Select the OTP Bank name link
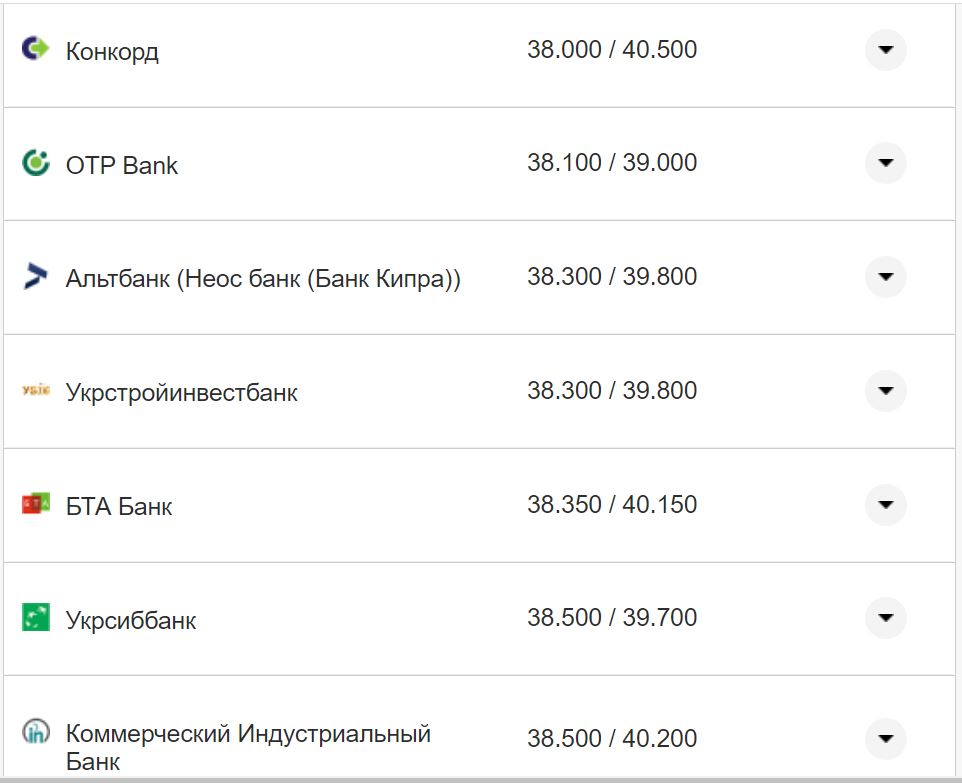 (122, 165)
